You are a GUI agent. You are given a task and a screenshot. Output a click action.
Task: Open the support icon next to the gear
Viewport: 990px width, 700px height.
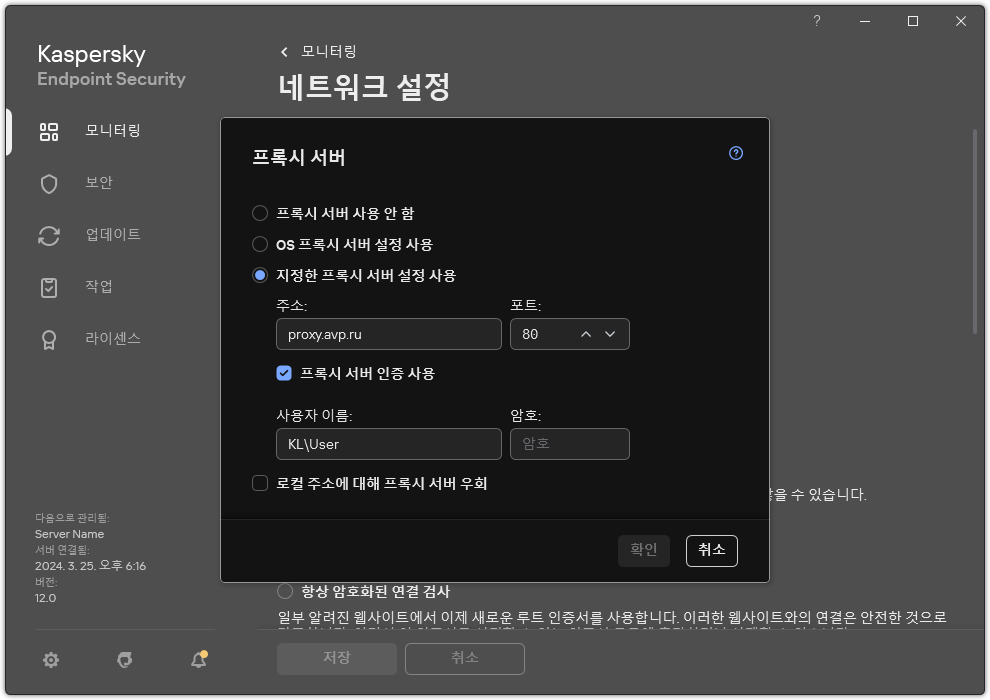point(124,660)
